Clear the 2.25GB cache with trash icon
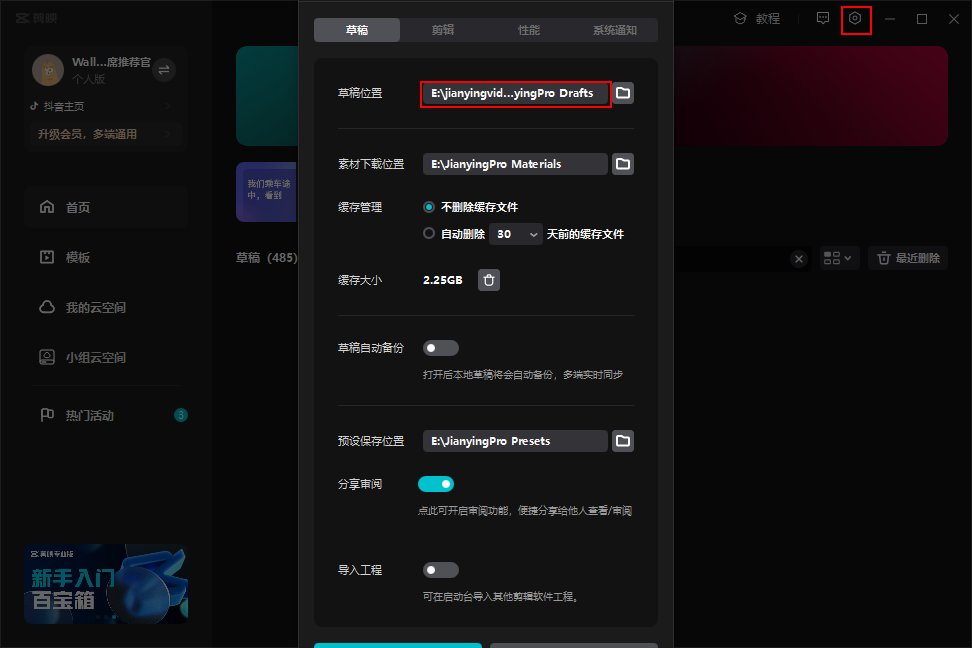This screenshot has height=648, width=972. 488,279
